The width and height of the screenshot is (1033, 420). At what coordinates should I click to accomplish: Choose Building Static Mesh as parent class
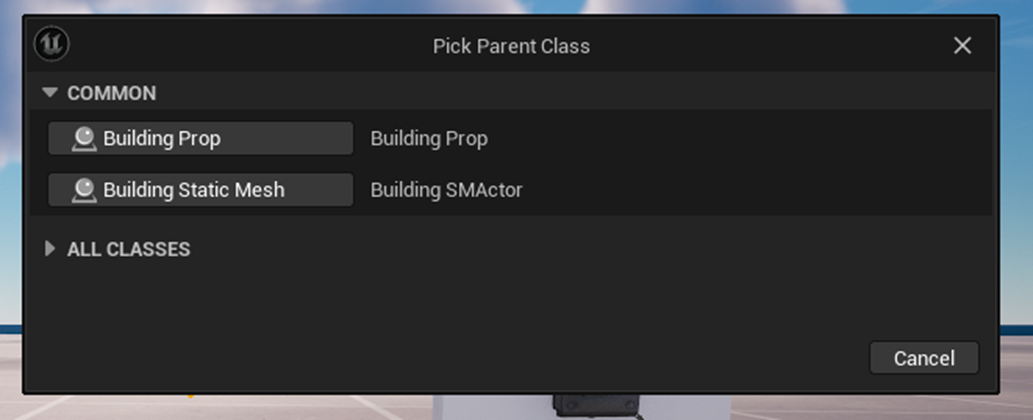tap(200, 190)
